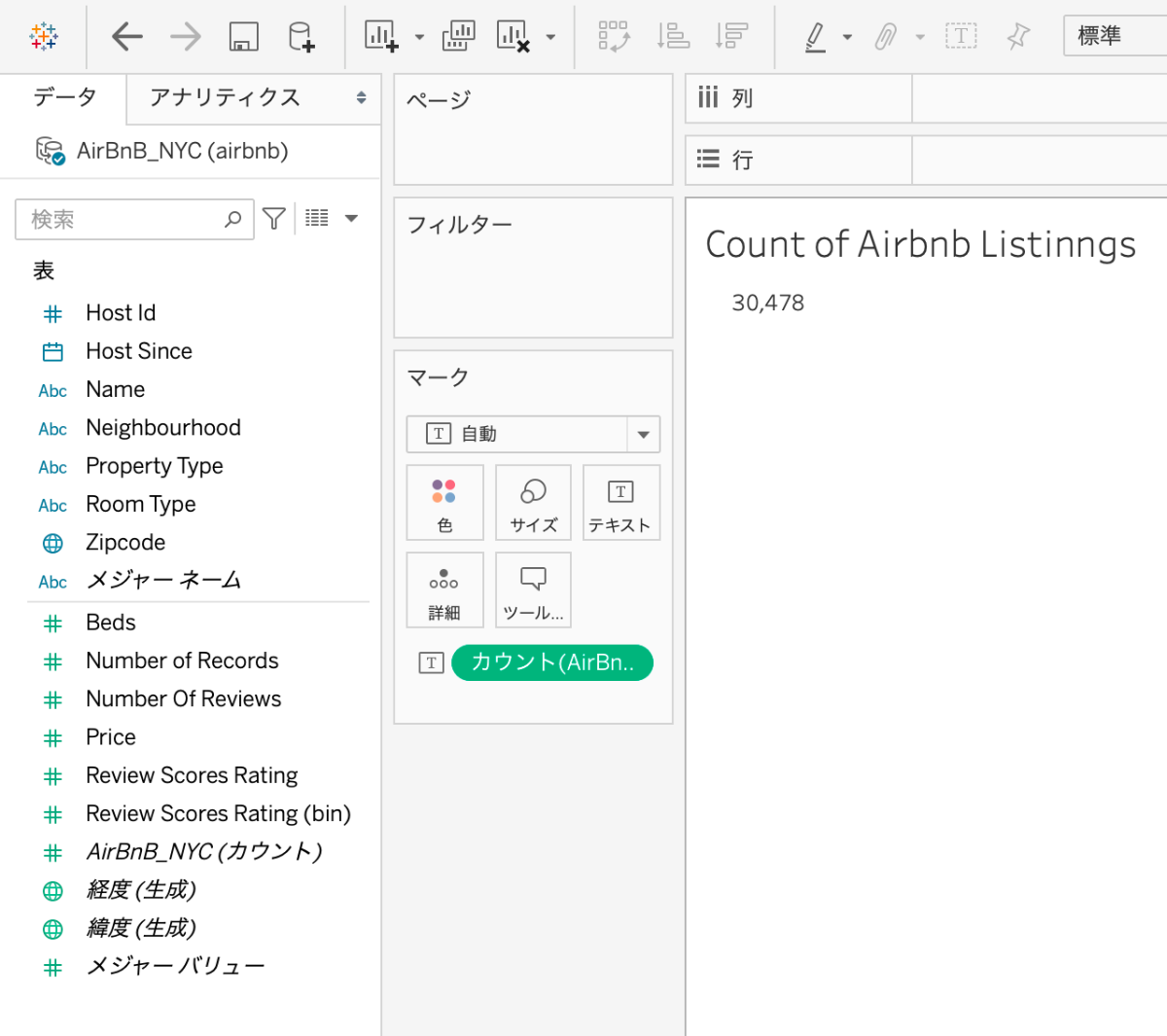The height and width of the screenshot is (1036, 1167).
Task: Select the 経度 (生成) field
Action: (x=141, y=890)
